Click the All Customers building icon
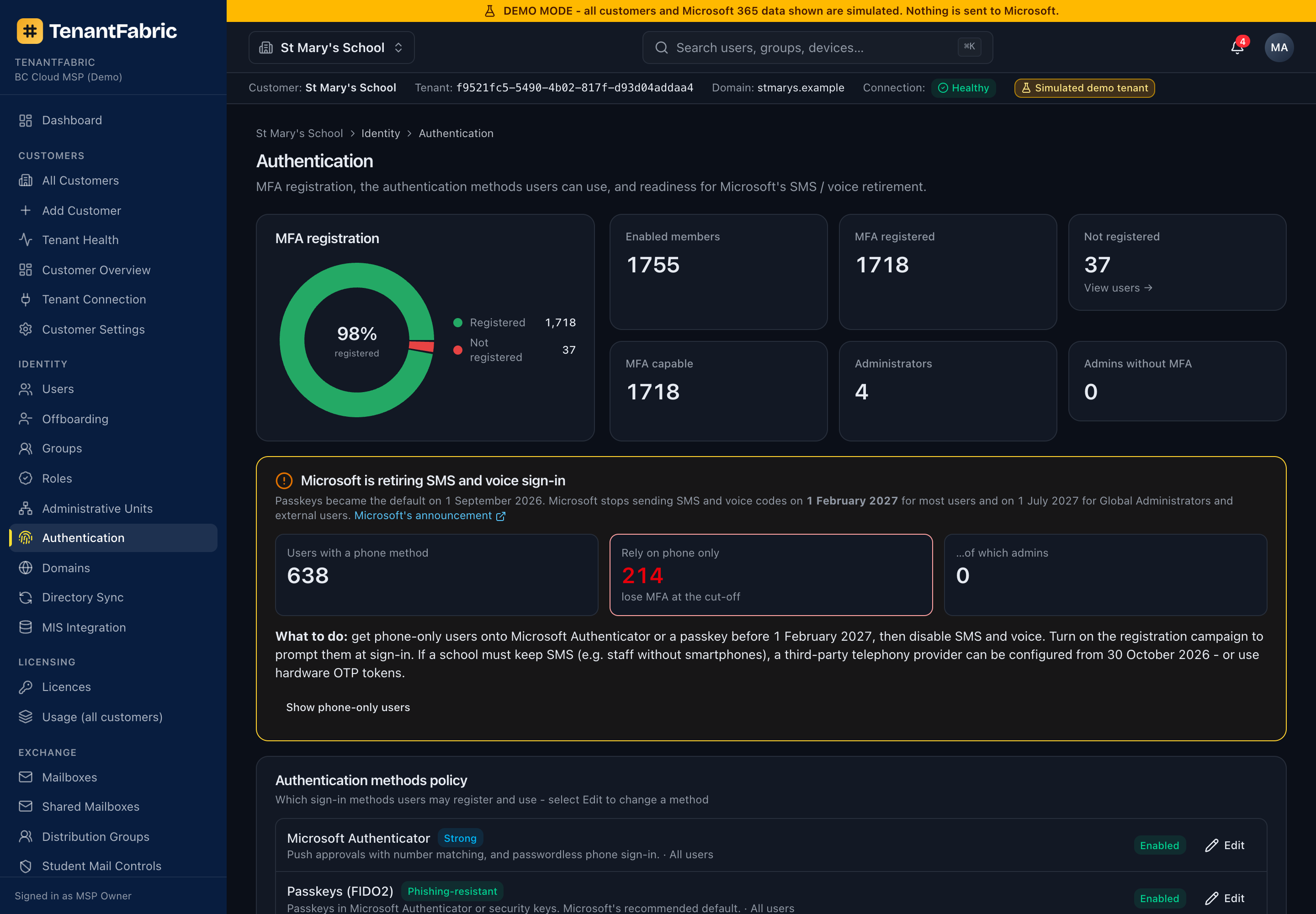 coord(26,181)
